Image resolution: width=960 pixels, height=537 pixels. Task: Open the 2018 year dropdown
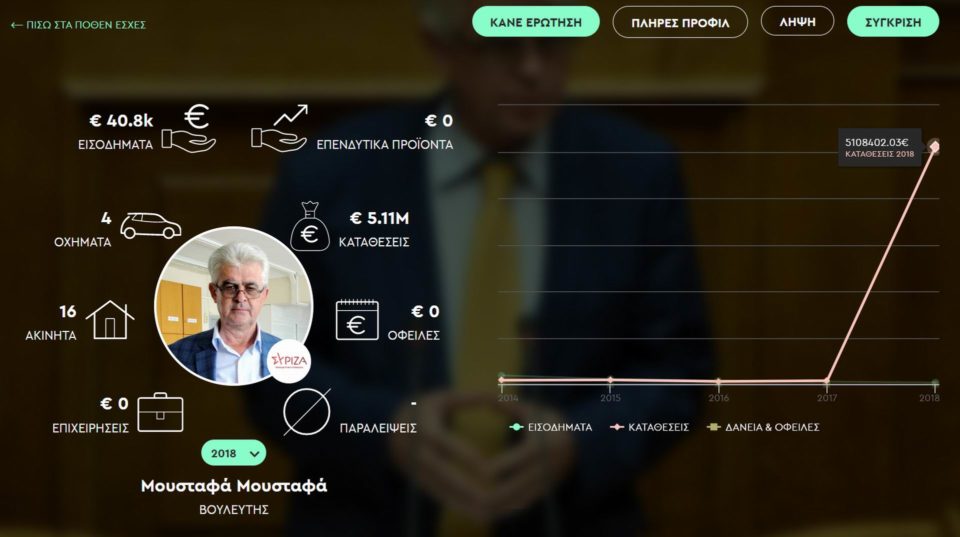(233, 453)
